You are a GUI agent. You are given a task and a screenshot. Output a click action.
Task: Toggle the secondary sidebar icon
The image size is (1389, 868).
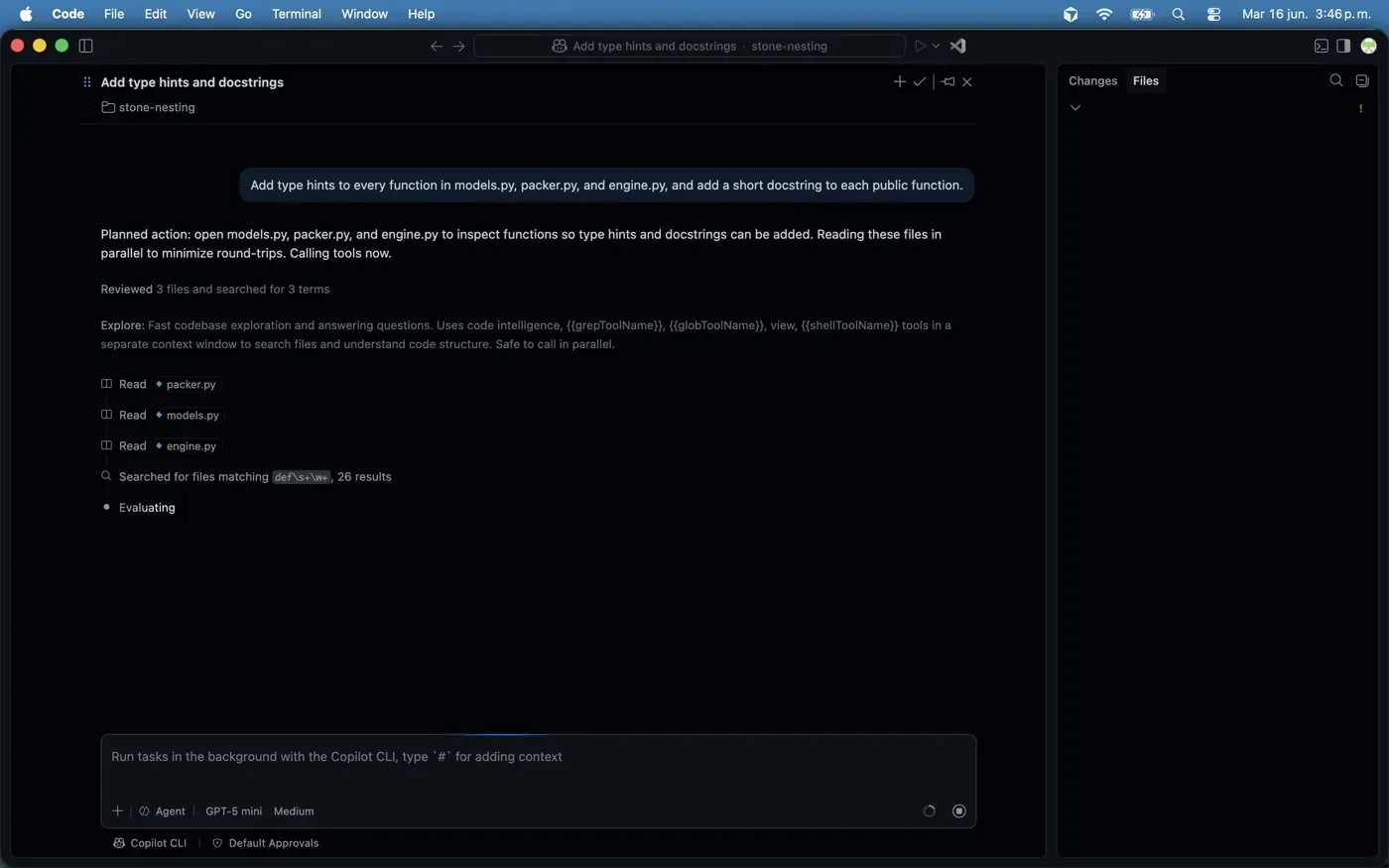(1343, 46)
